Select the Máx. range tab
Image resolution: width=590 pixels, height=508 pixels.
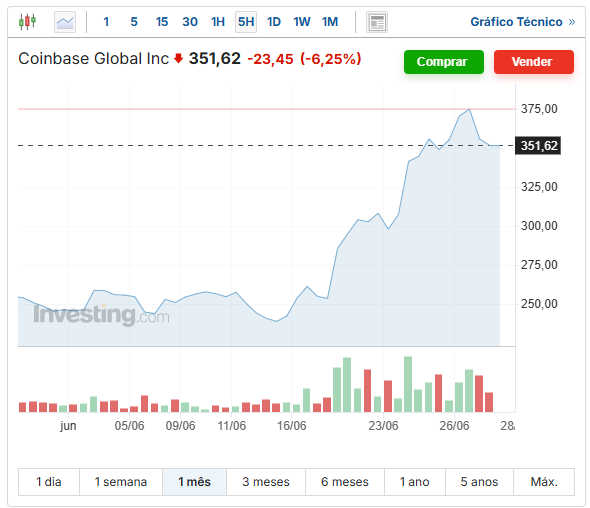[x=544, y=482]
